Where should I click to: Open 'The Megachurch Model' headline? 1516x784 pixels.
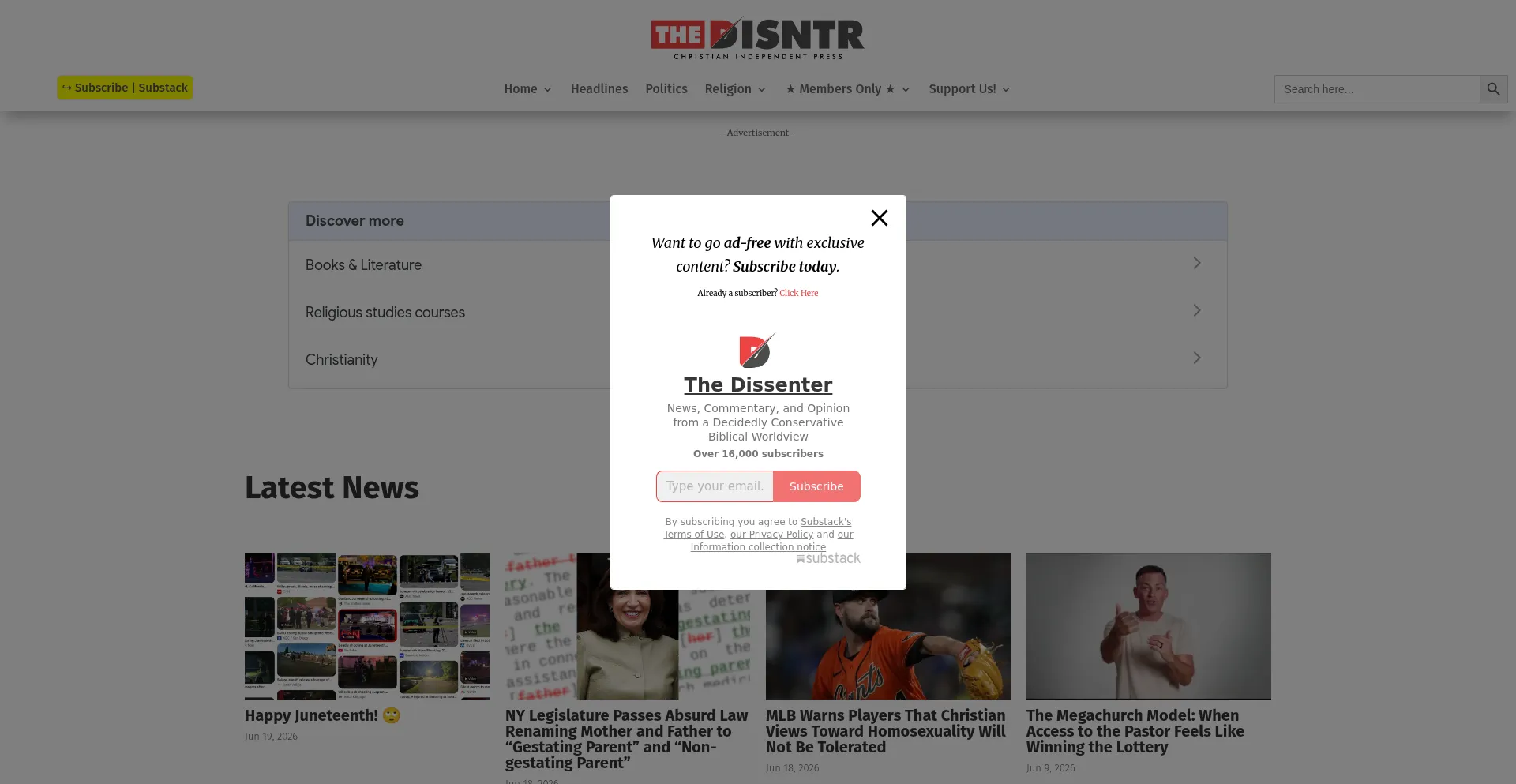pos(1135,731)
